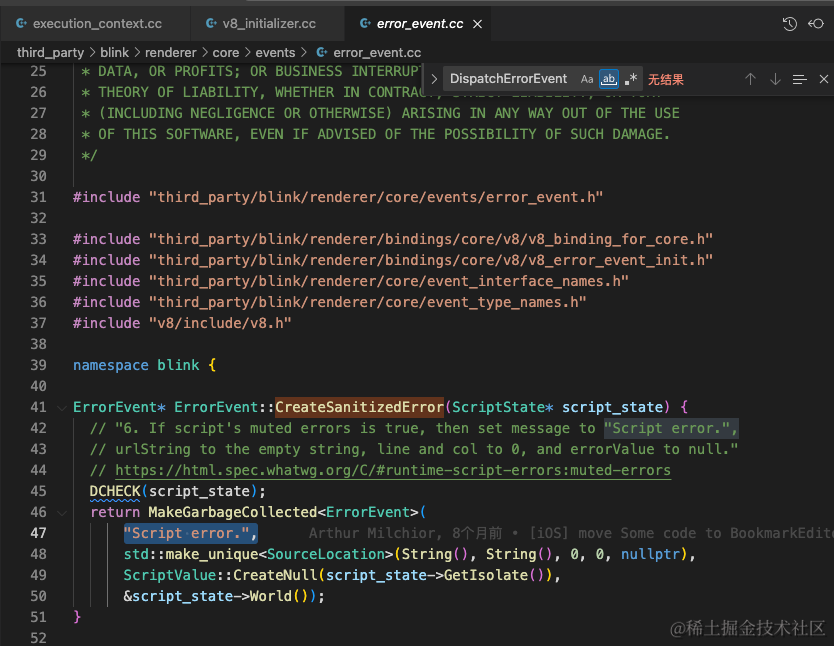The height and width of the screenshot is (646, 834).
Task: Click the 无结果 no-results label
Action: (x=665, y=80)
